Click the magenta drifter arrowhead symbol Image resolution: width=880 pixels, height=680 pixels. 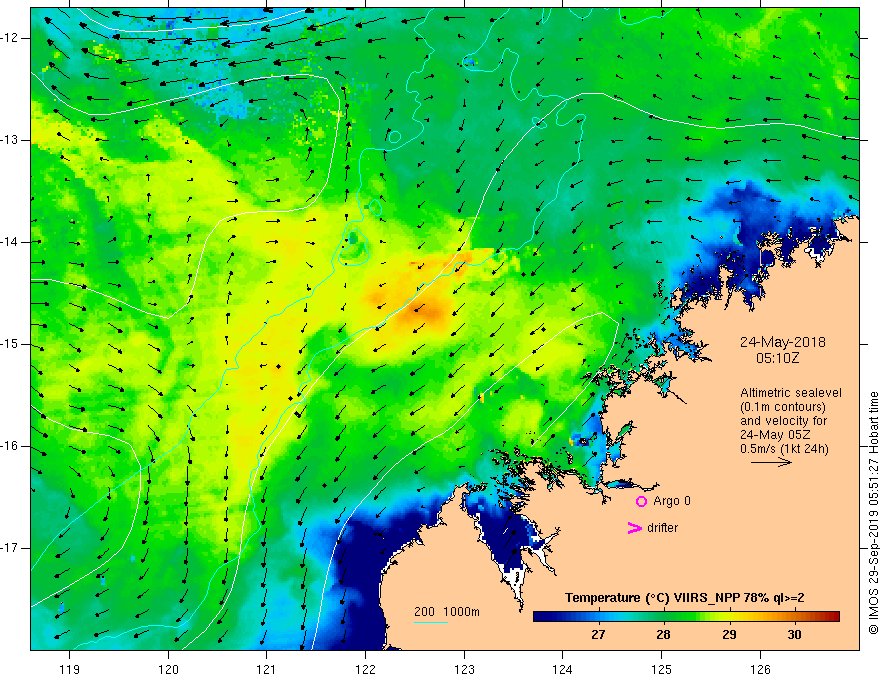pyautogui.click(x=635, y=528)
